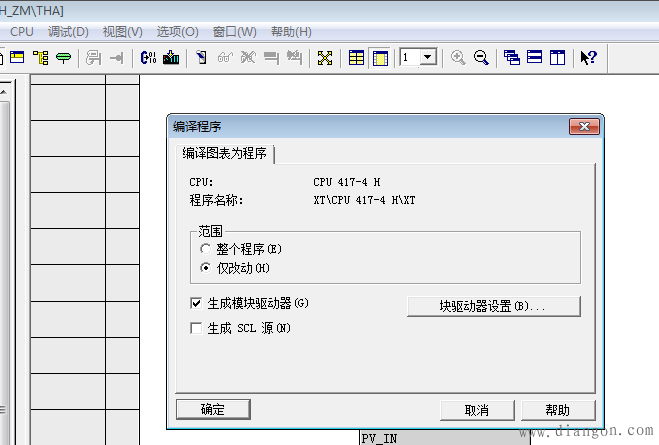Click the tile windows horizontally icon
The height and width of the screenshot is (445, 659).
coord(534,58)
